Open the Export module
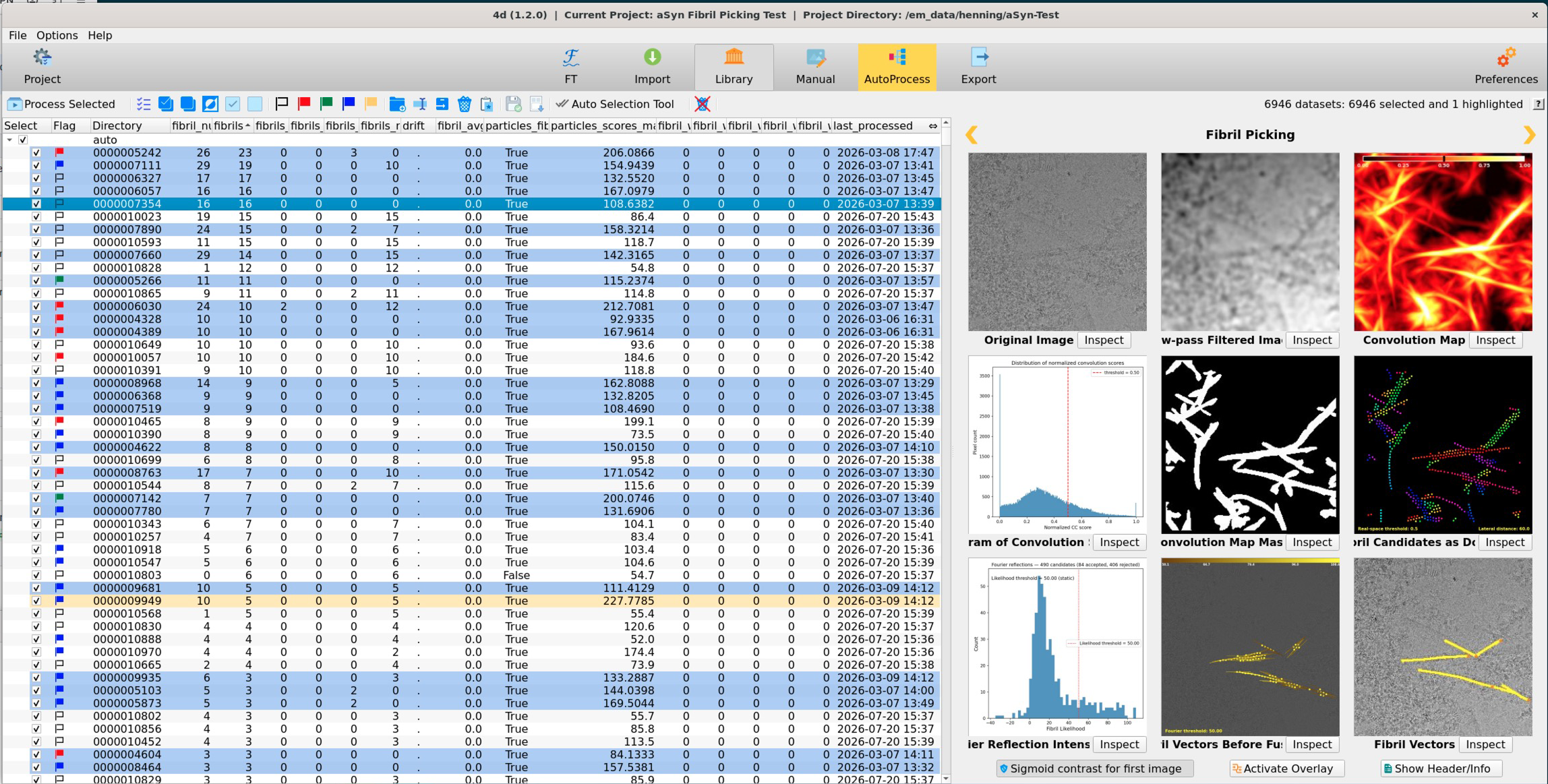 click(978, 67)
